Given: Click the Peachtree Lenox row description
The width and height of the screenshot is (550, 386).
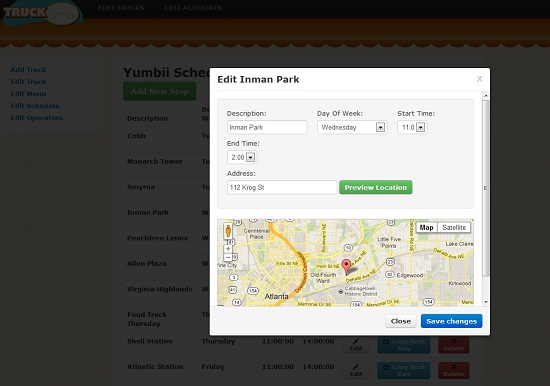Looking at the screenshot, I should [157, 238].
